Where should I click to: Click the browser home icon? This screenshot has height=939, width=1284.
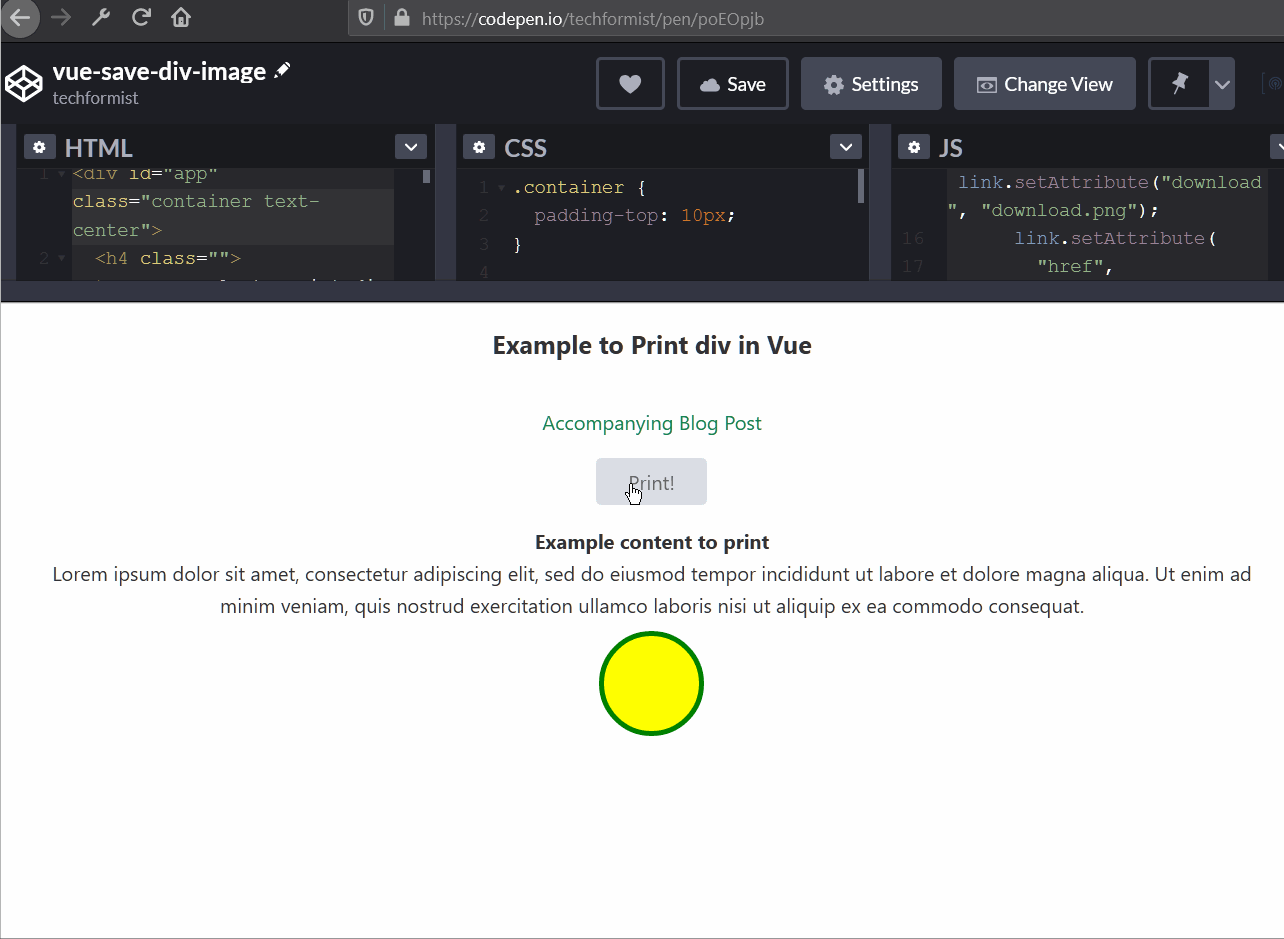(x=181, y=17)
